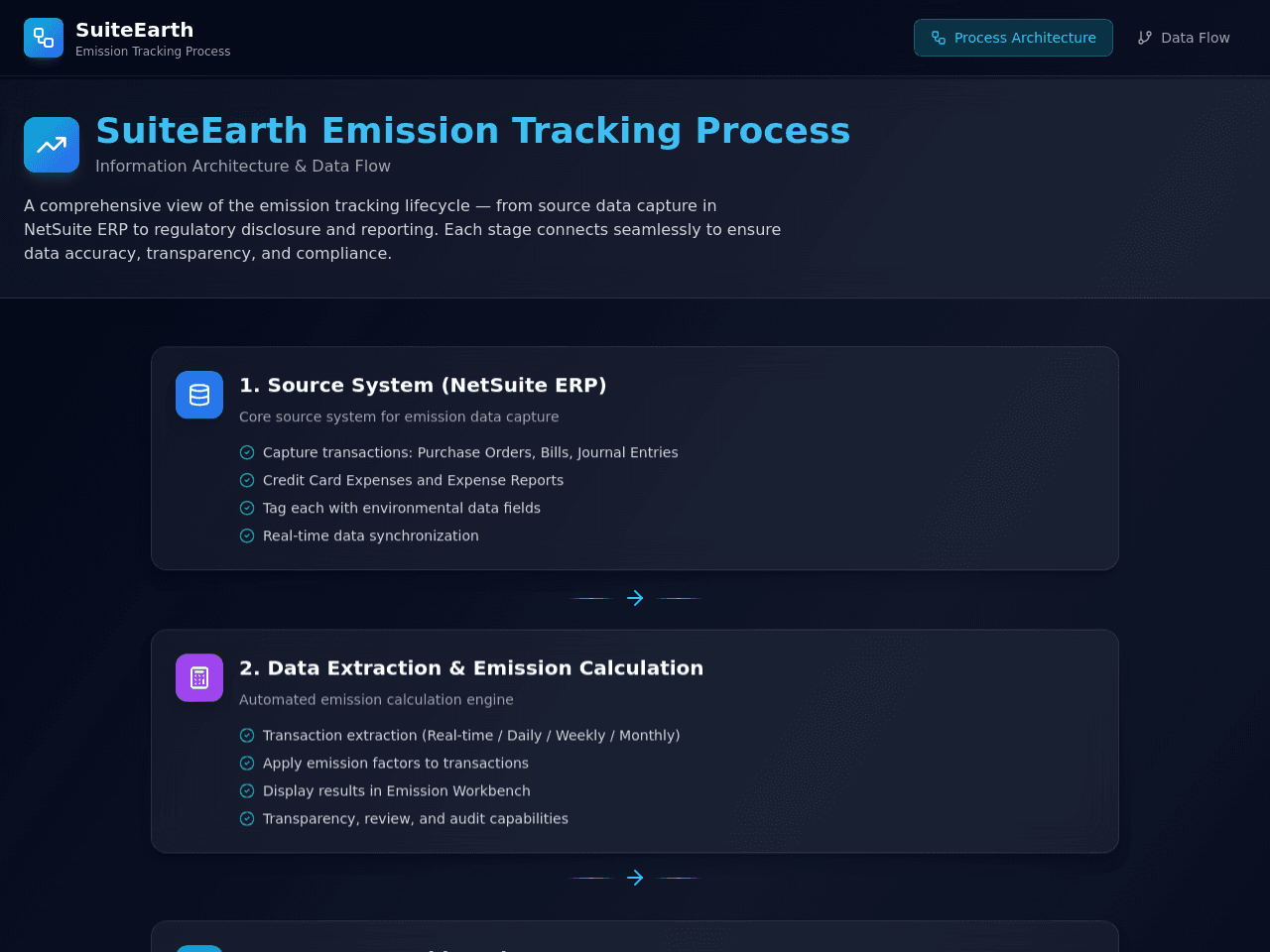1270x952 pixels.
Task: Click 'Transaction extraction (Real-time / Daily / Weekly / Monthly)'
Action: tap(471, 735)
